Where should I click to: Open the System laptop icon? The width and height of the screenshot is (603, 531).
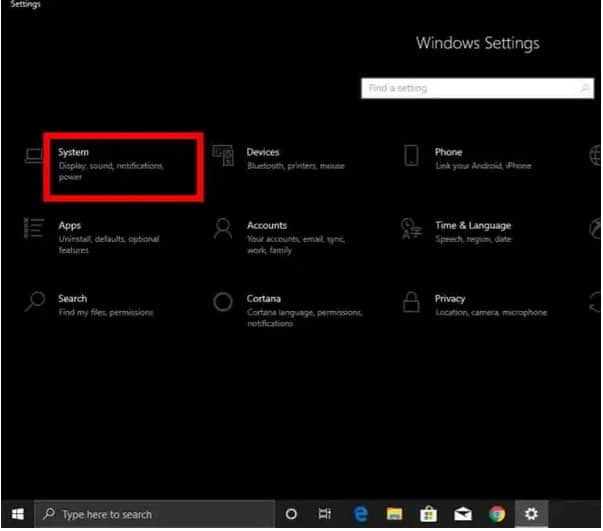tap(34, 156)
